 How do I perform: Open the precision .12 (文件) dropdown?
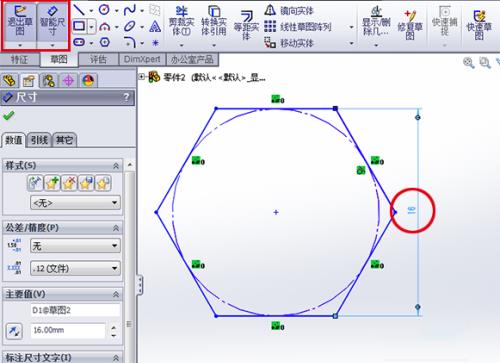tap(75, 268)
